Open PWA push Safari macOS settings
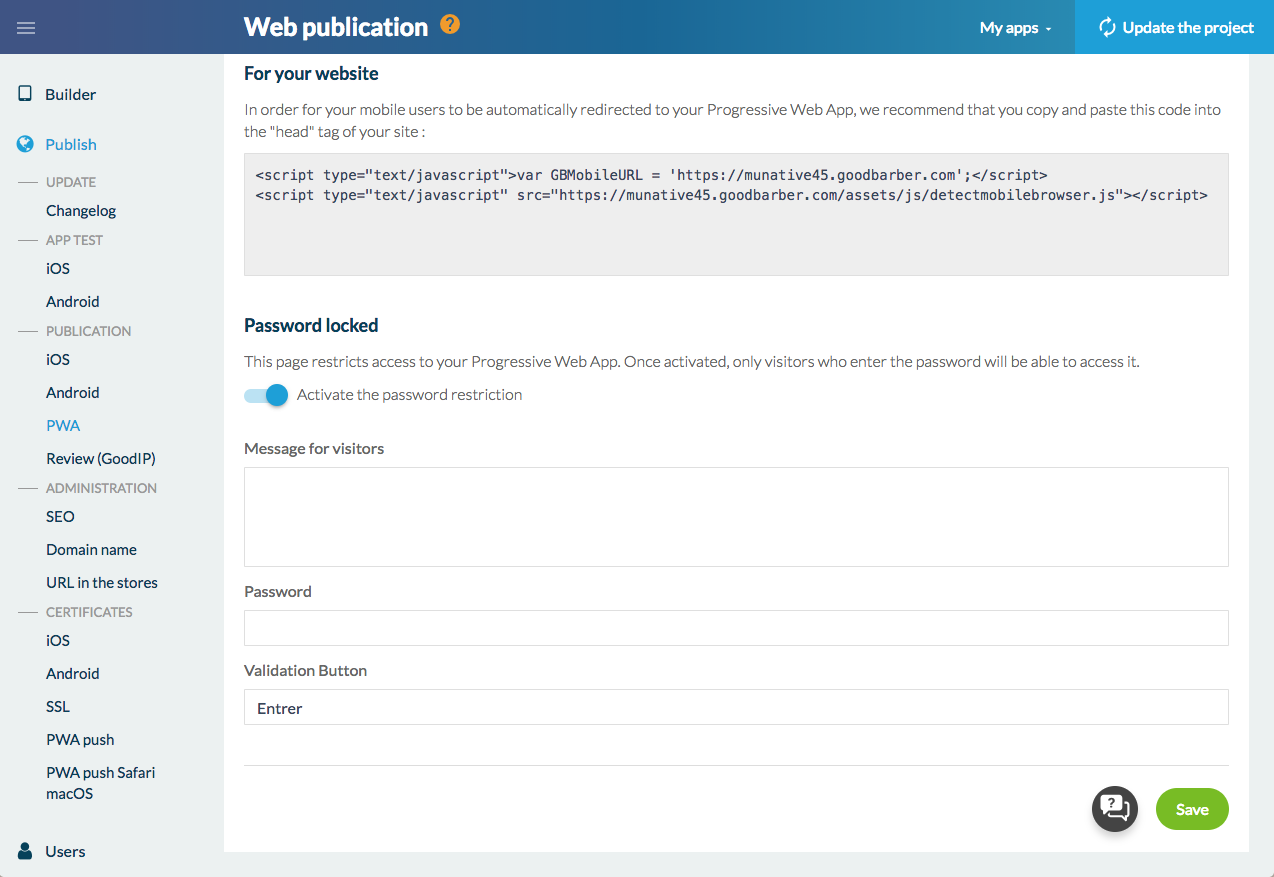Image resolution: width=1274 pixels, height=877 pixels. pyautogui.click(x=100, y=783)
